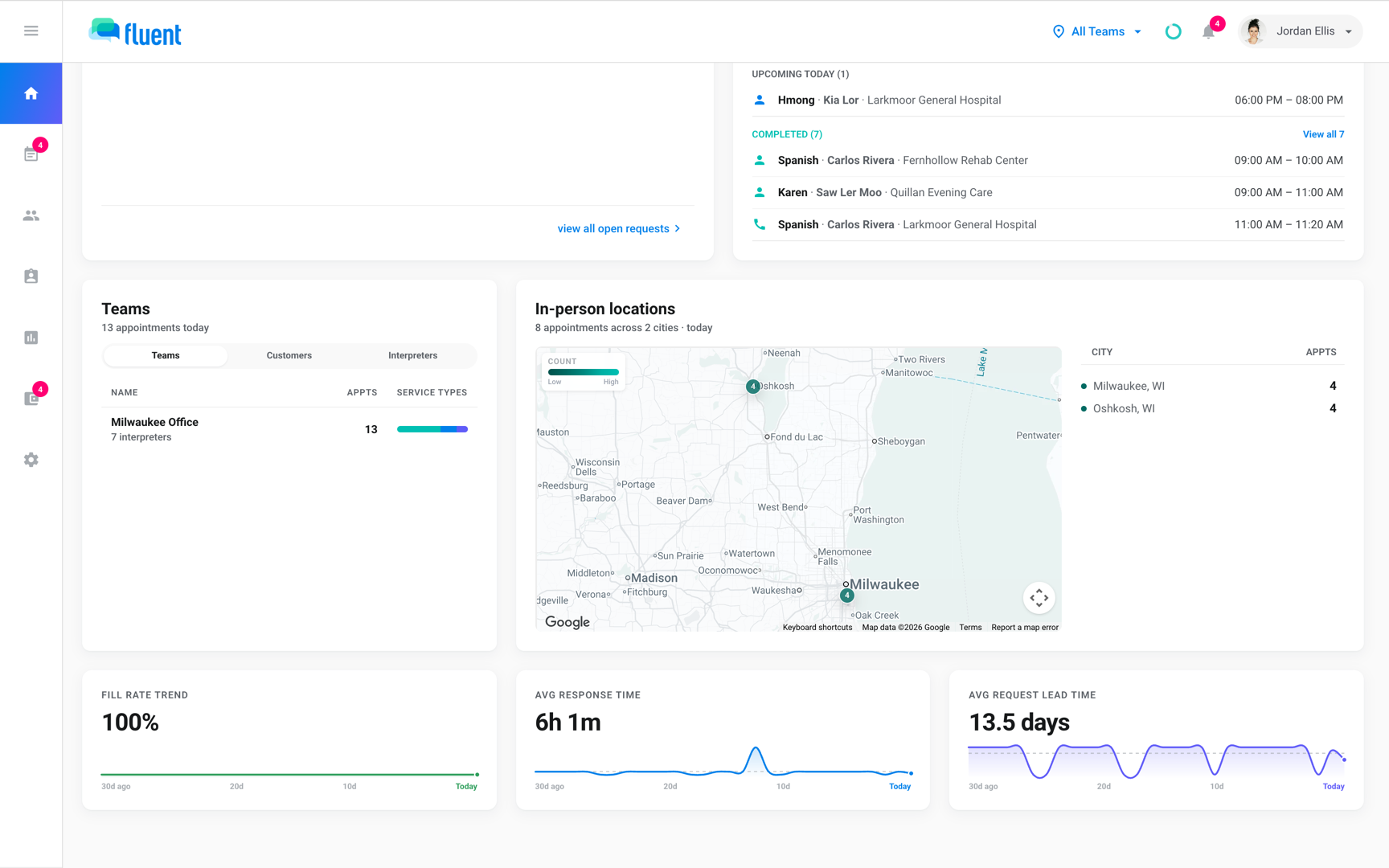The height and width of the screenshot is (868, 1389).
Task: Click person icon beside Hmong Kia Lor
Action: 759,100
